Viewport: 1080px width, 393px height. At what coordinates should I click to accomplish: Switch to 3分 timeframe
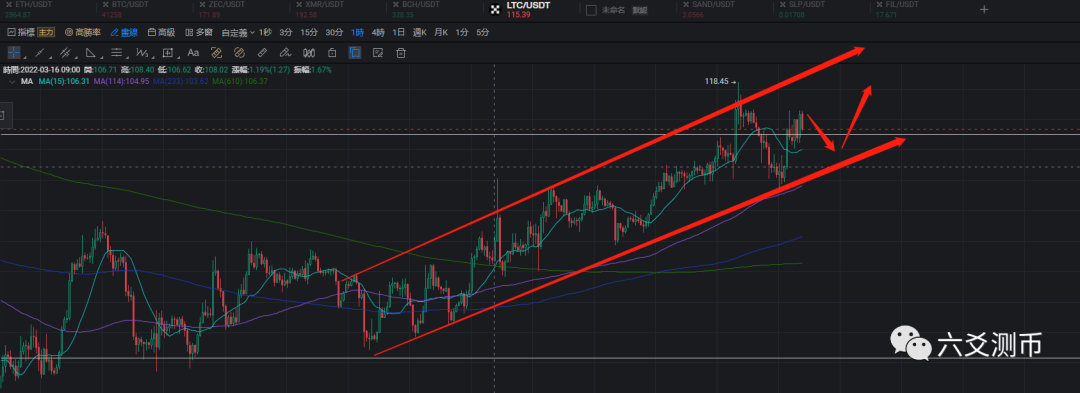[286, 32]
